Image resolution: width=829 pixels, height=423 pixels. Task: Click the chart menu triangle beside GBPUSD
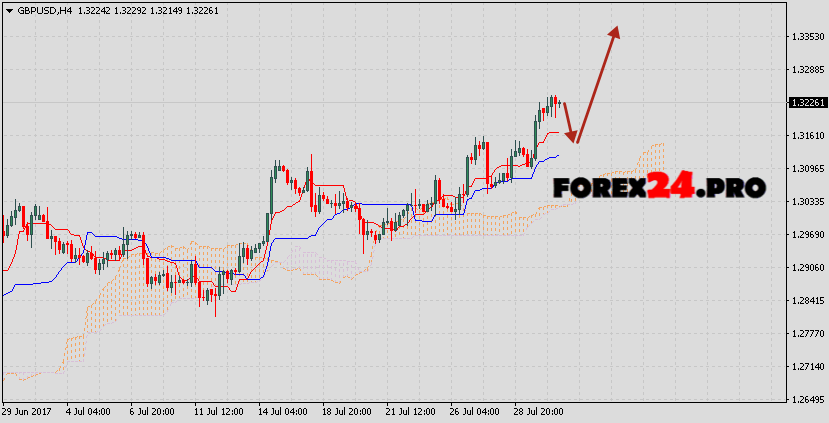pos(7,10)
